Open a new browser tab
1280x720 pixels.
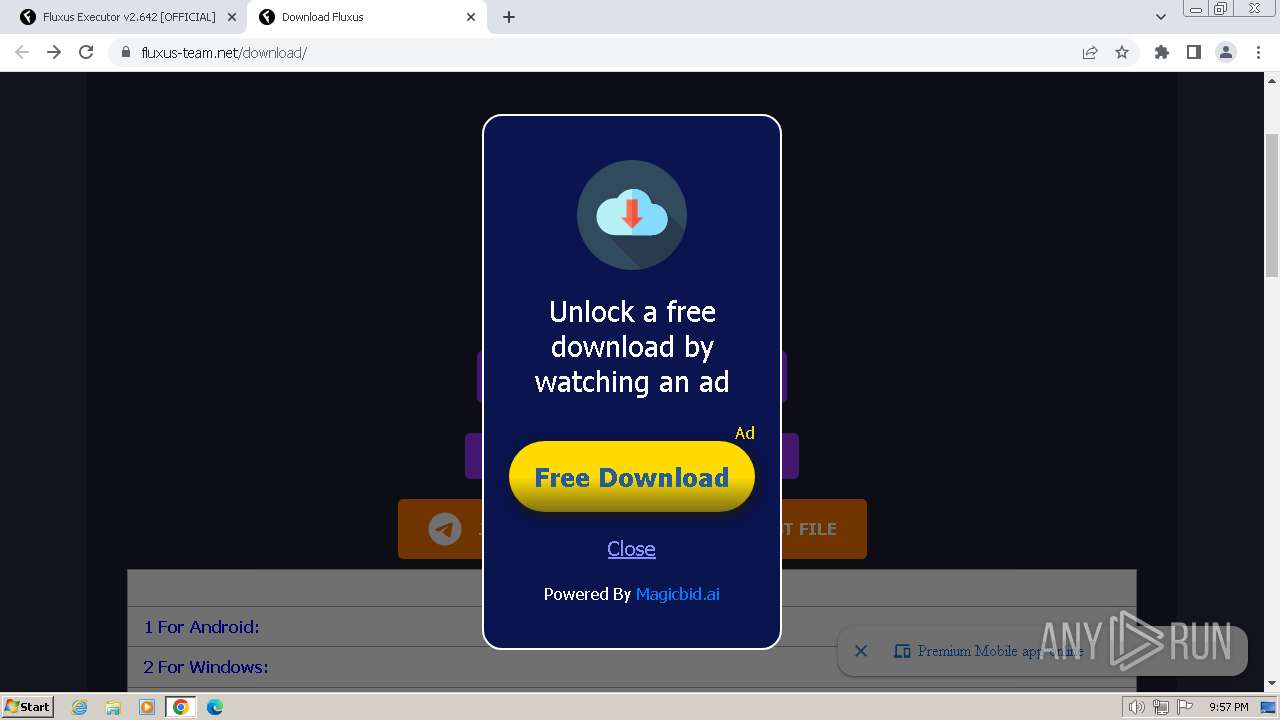[x=509, y=17]
